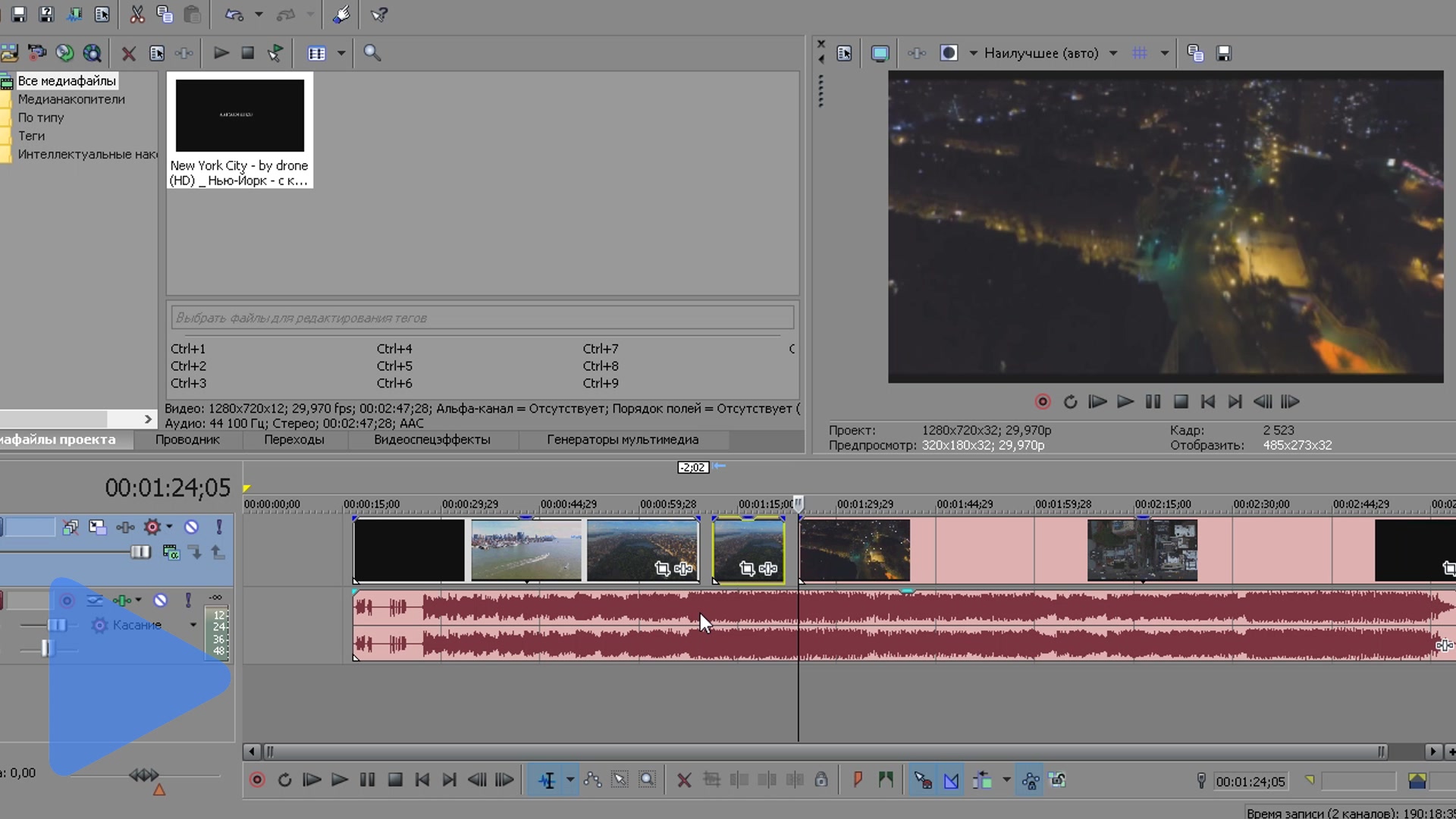Copy preview snapshot to clipboard

(x=1196, y=53)
